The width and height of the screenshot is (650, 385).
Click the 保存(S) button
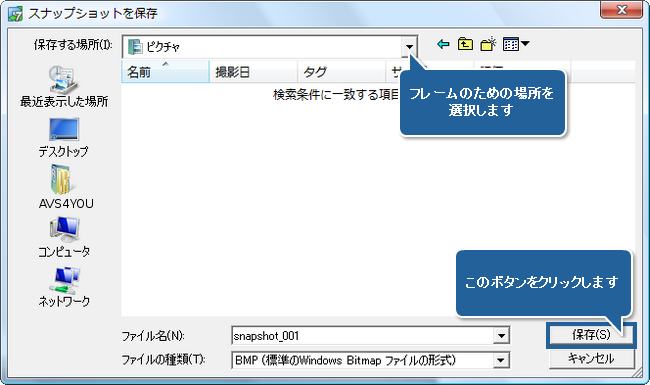pos(591,334)
